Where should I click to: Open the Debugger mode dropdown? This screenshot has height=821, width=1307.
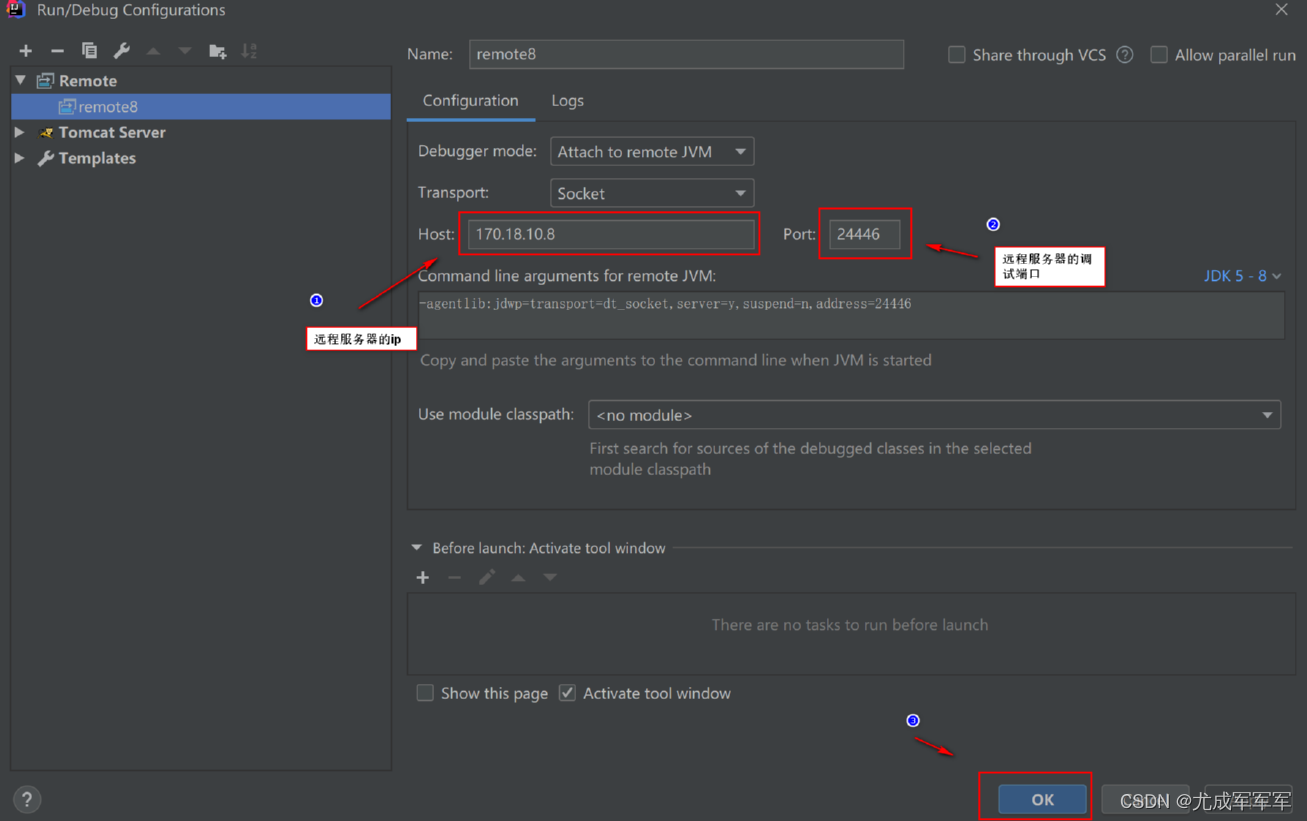(x=652, y=152)
